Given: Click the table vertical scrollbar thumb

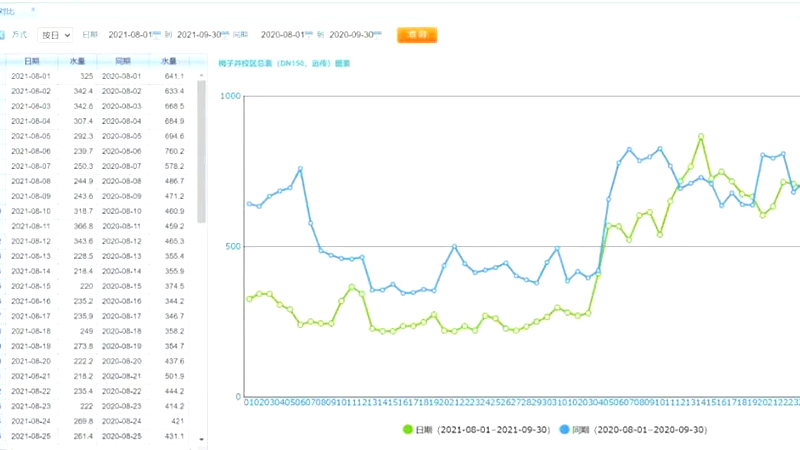Looking at the screenshot, I should (x=202, y=152).
